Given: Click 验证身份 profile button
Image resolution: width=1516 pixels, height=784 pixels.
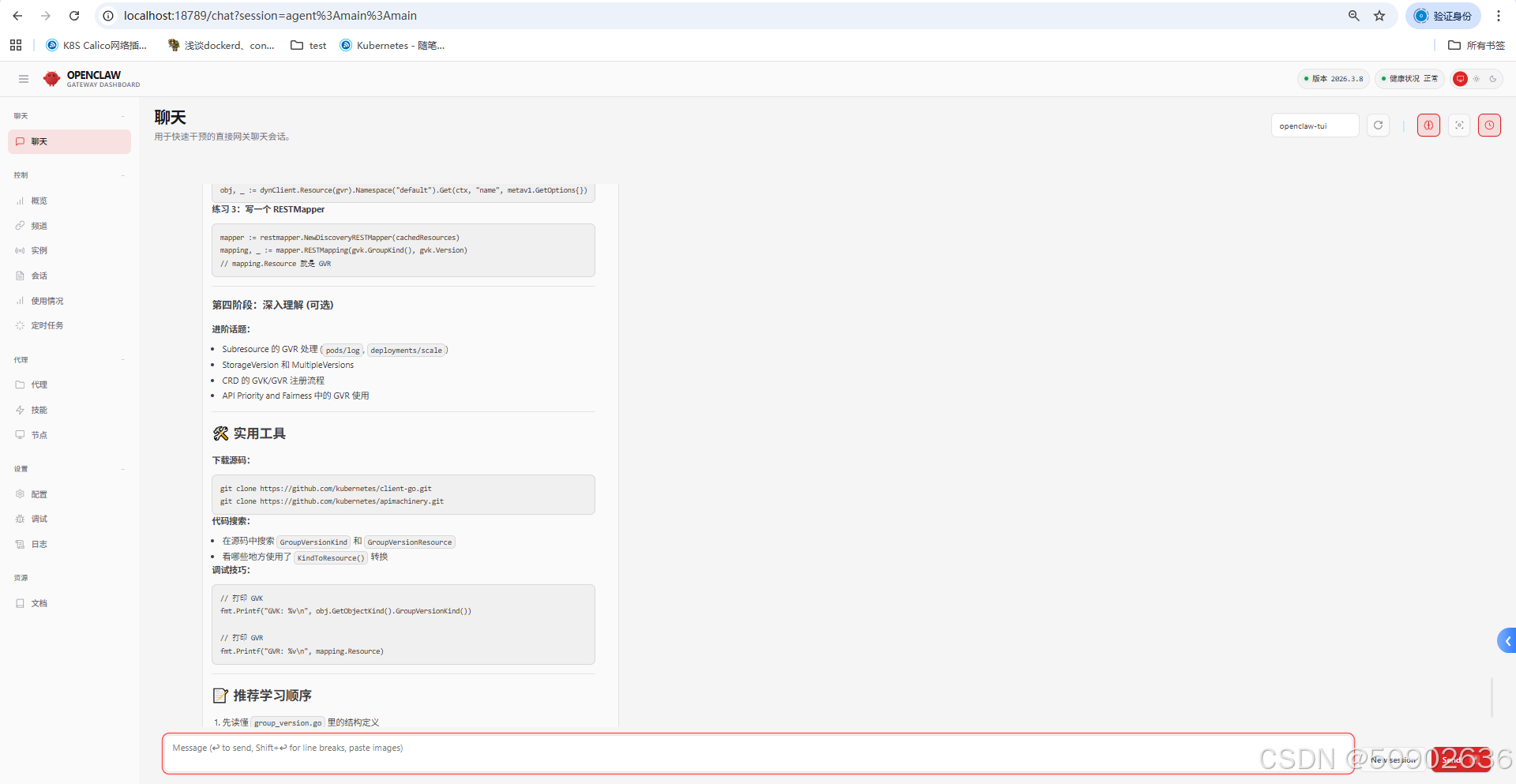Looking at the screenshot, I should pyautogui.click(x=1443, y=16).
